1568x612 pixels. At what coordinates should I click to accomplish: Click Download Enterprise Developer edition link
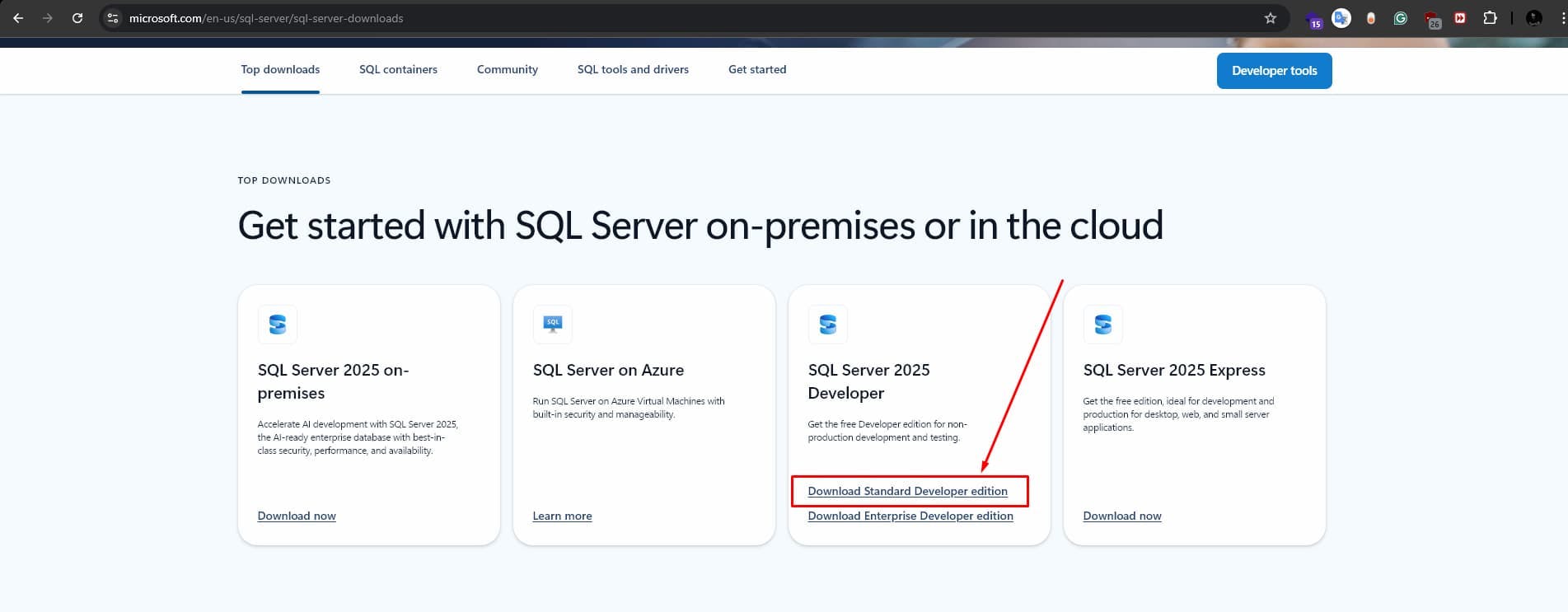coord(910,516)
